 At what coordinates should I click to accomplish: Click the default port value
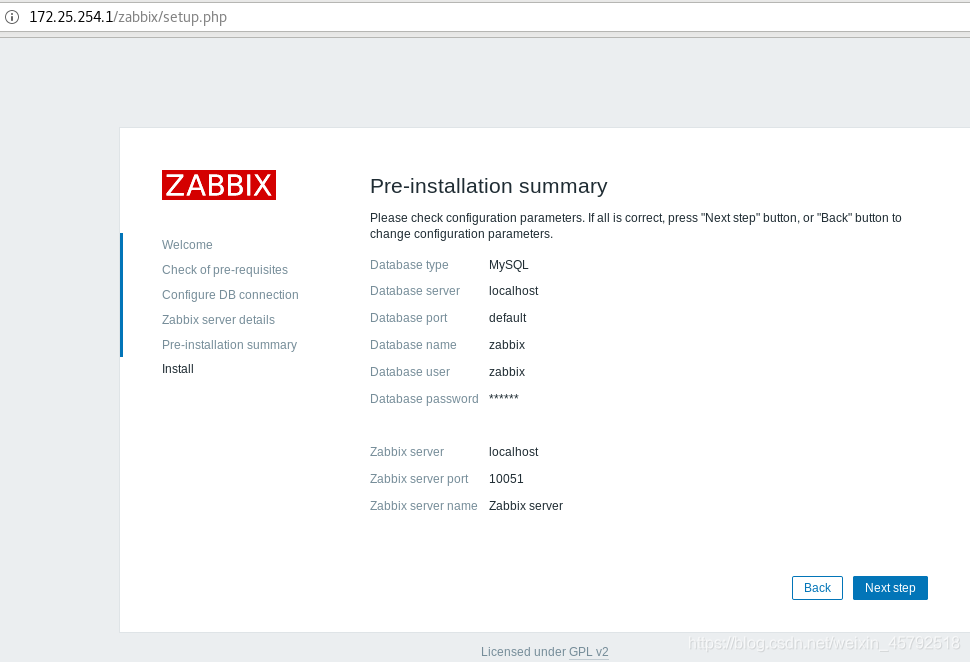pos(508,318)
